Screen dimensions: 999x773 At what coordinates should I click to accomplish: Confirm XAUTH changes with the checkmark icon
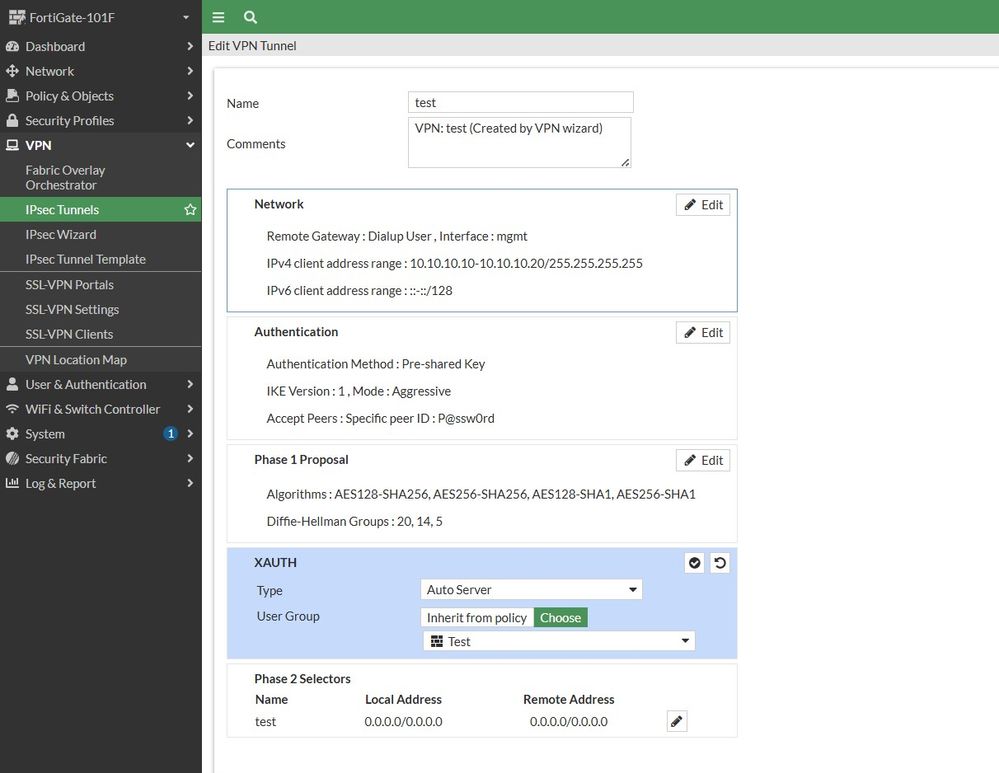pos(694,563)
